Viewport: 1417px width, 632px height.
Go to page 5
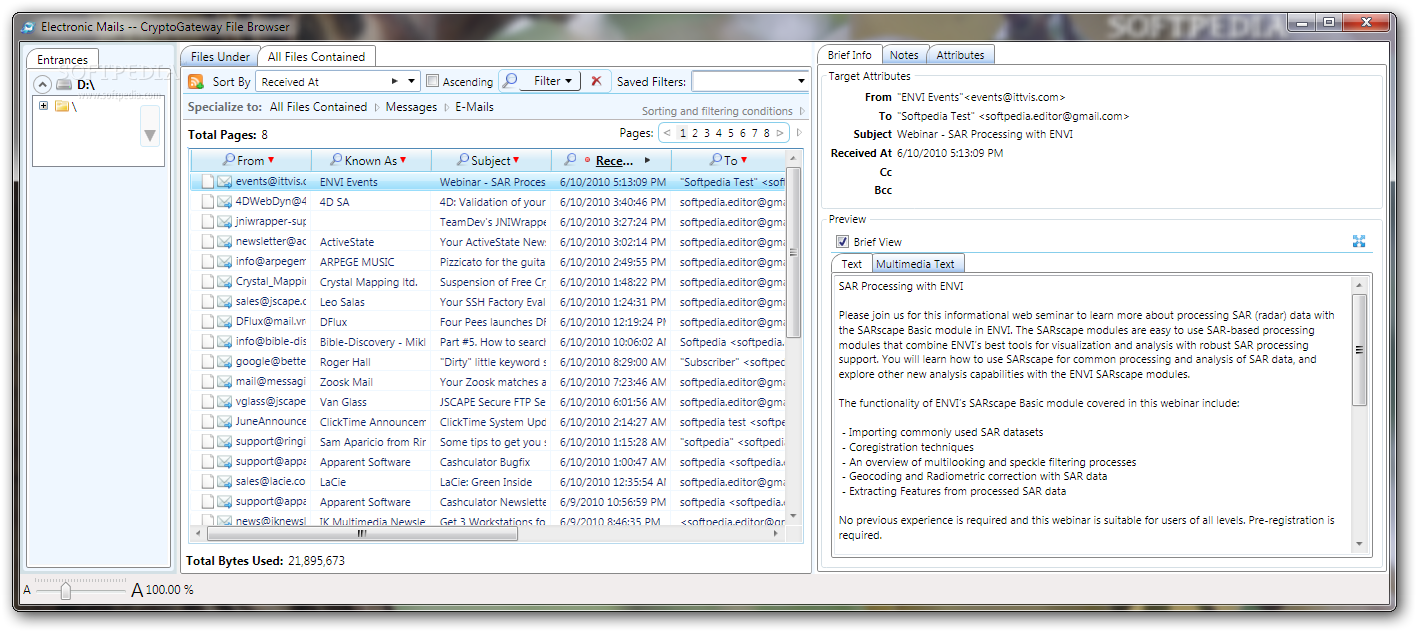tap(731, 133)
